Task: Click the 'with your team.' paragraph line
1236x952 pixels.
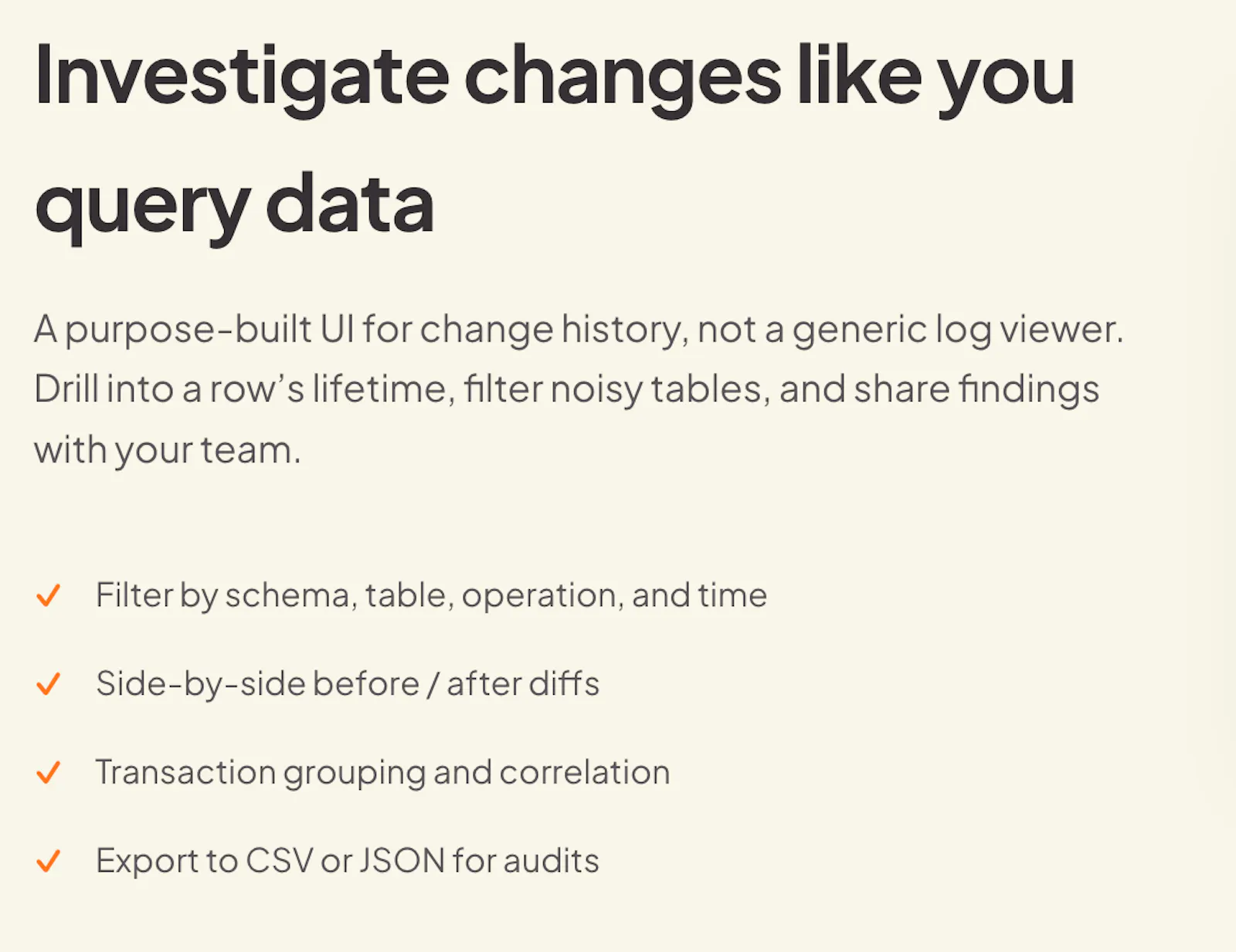Action: (x=167, y=450)
